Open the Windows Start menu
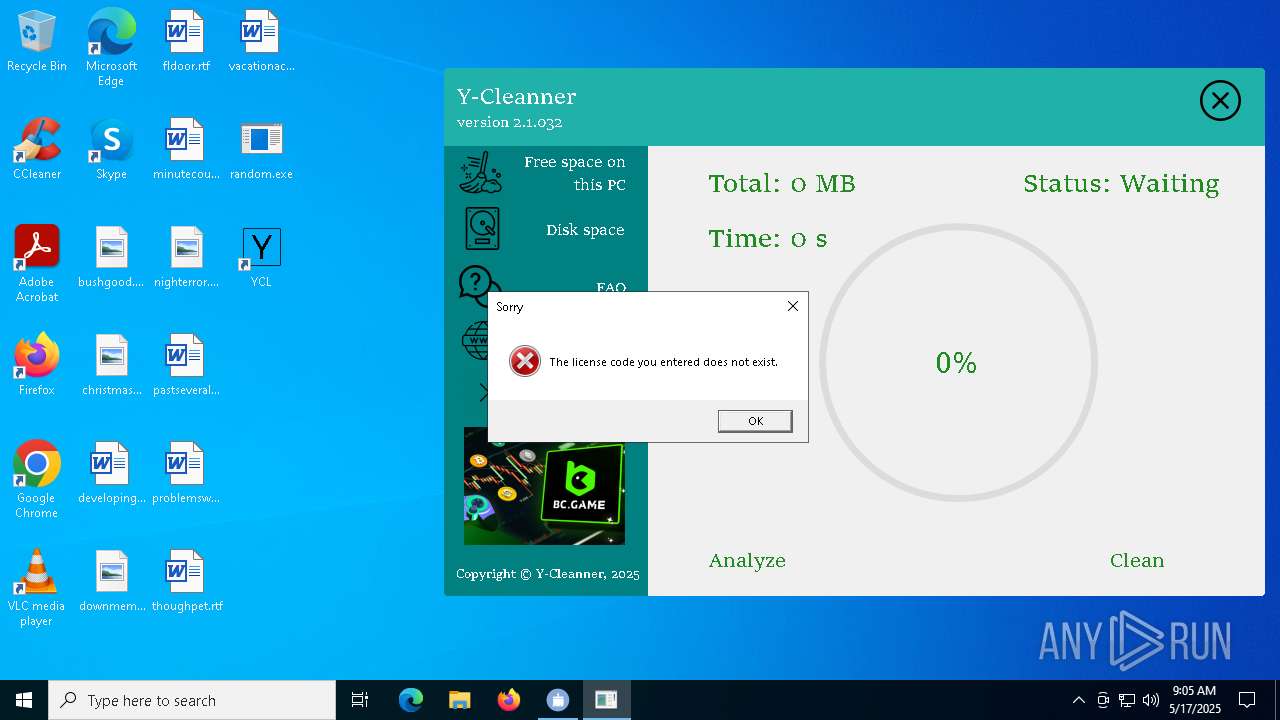Screen dimensions: 1280x720 click(x=24, y=700)
